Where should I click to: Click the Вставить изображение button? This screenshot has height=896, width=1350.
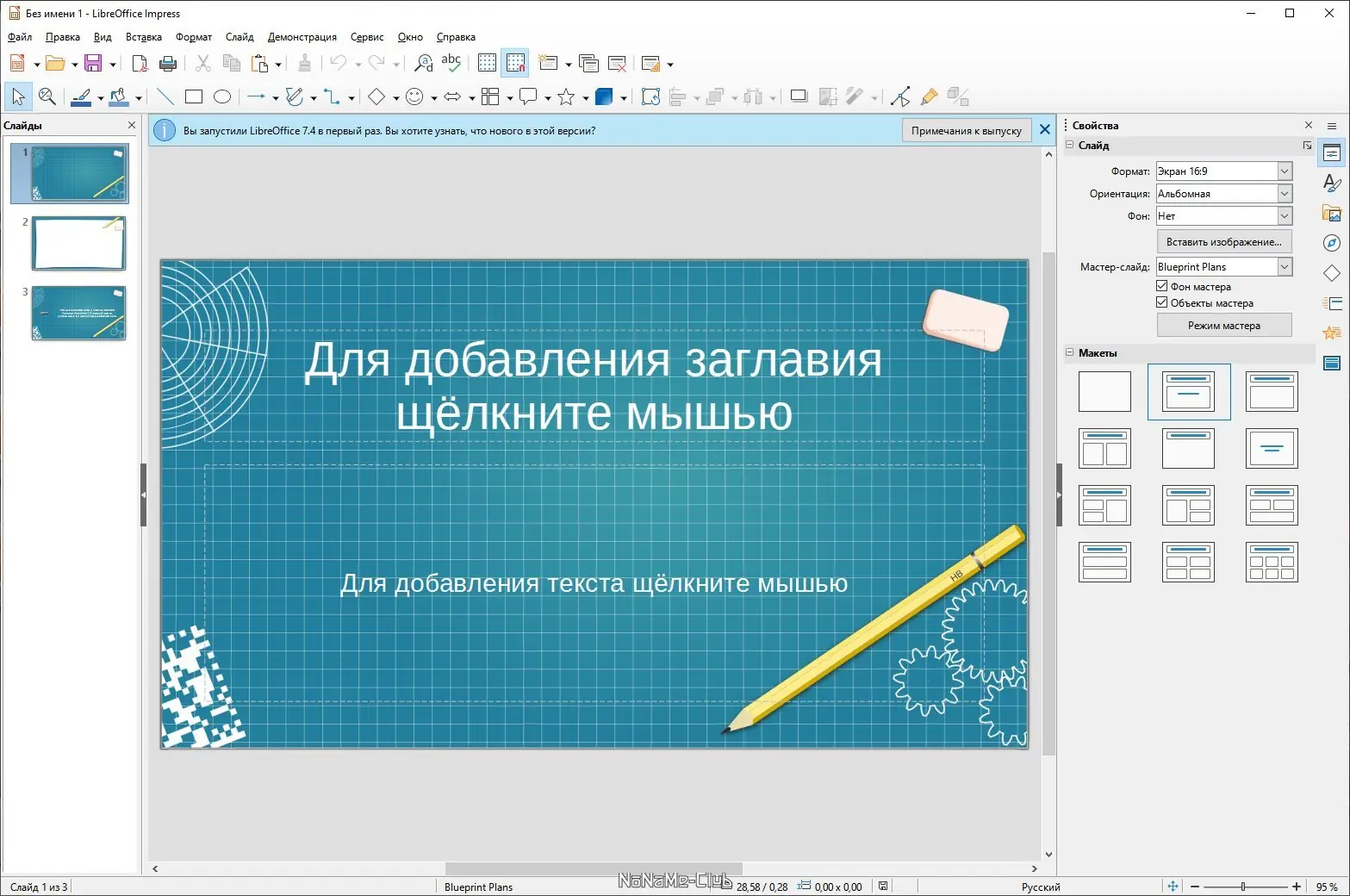tap(1224, 242)
